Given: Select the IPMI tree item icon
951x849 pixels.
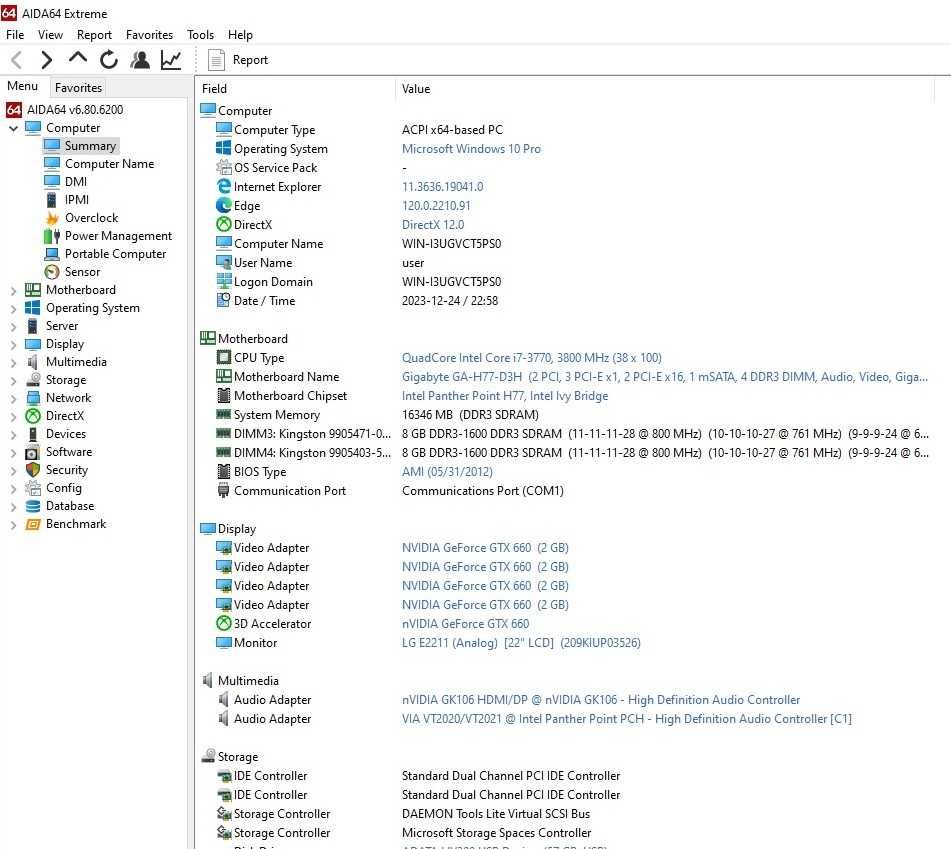Looking at the screenshot, I should pos(52,200).
